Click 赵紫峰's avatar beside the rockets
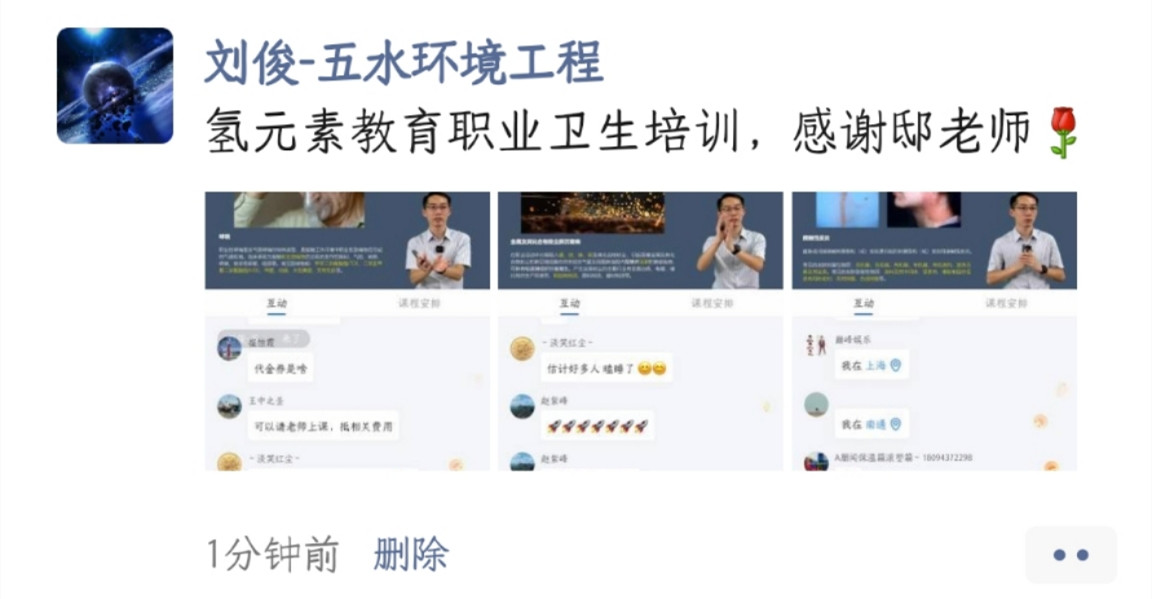This screenshot has width=1152, height=599. pos(522,406)
